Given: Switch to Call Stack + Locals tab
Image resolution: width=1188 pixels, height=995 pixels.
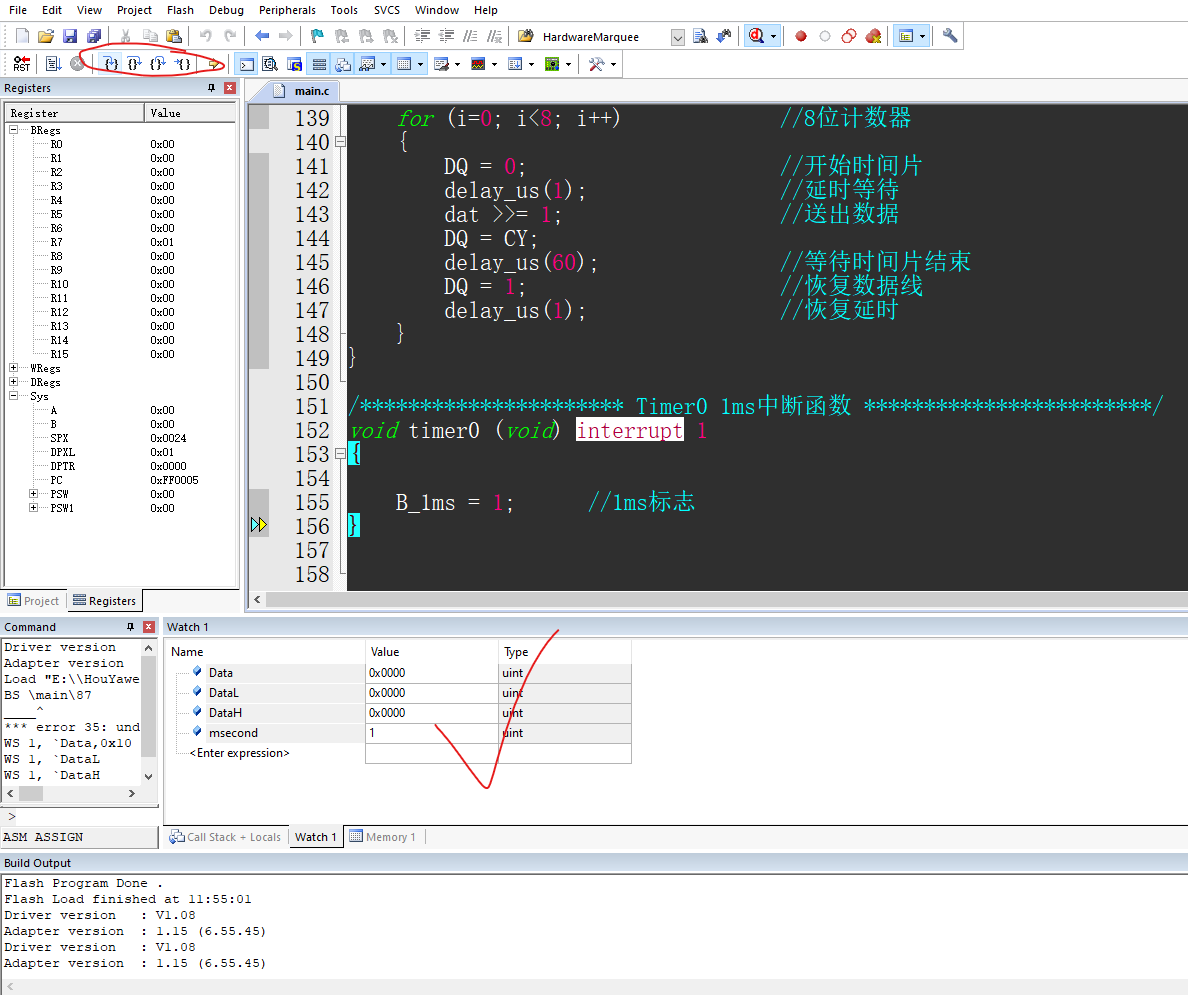Looking at the screenshot, I should (226, 837).
